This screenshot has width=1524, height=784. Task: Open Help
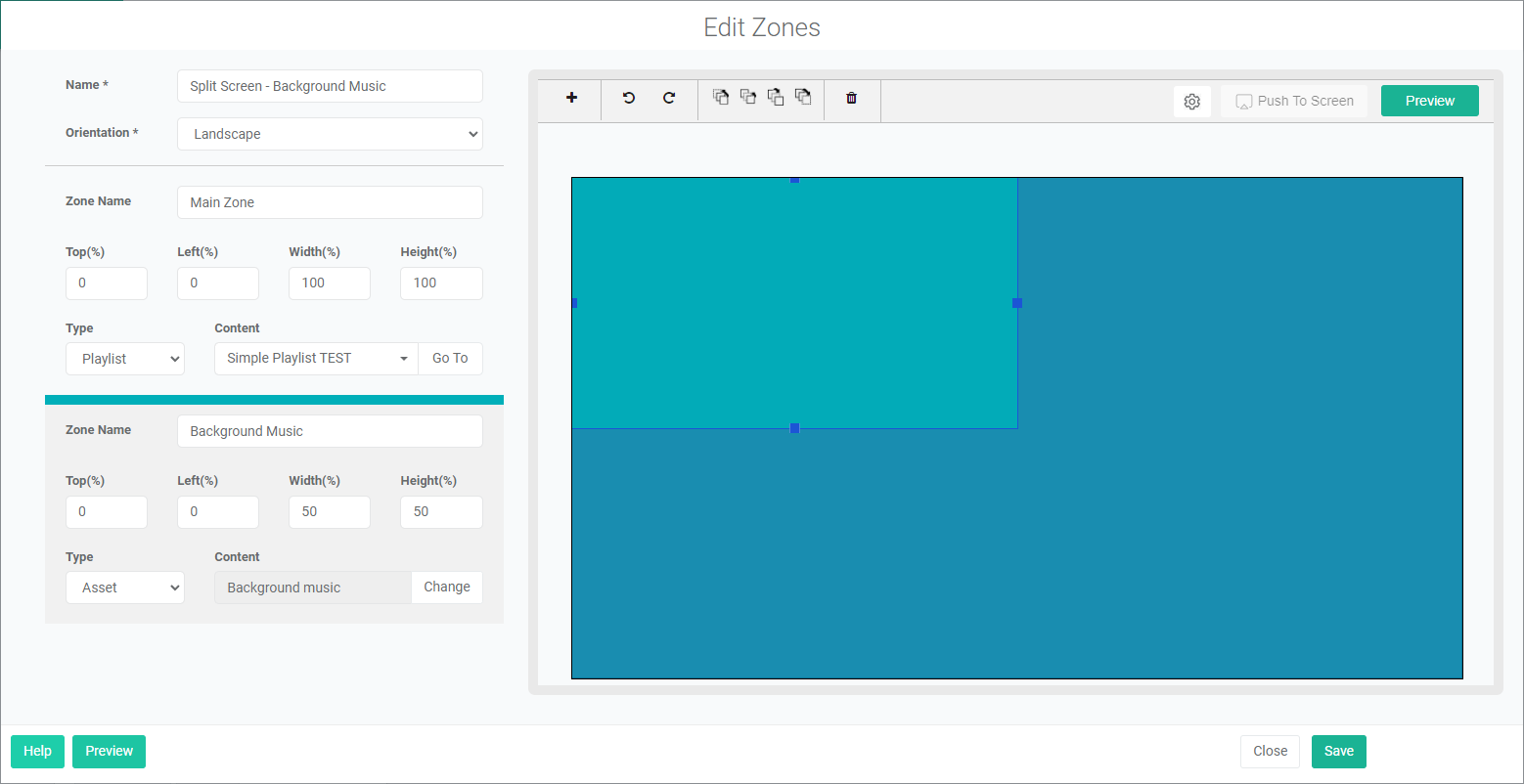[37, 751]
